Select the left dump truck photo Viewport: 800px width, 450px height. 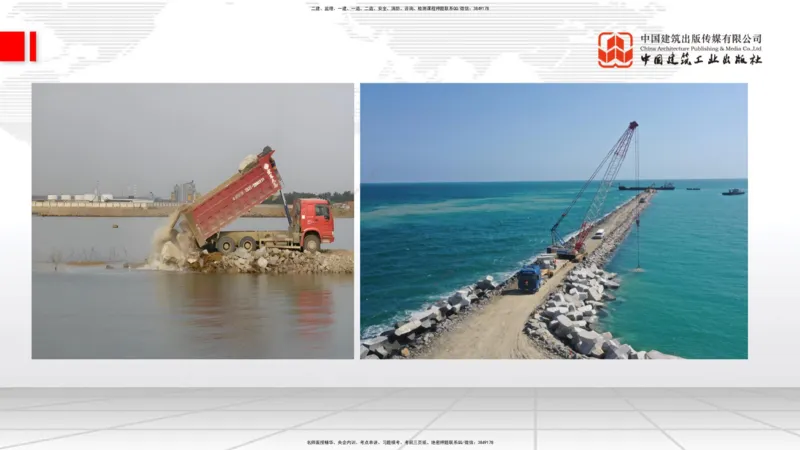coord(192,220)
